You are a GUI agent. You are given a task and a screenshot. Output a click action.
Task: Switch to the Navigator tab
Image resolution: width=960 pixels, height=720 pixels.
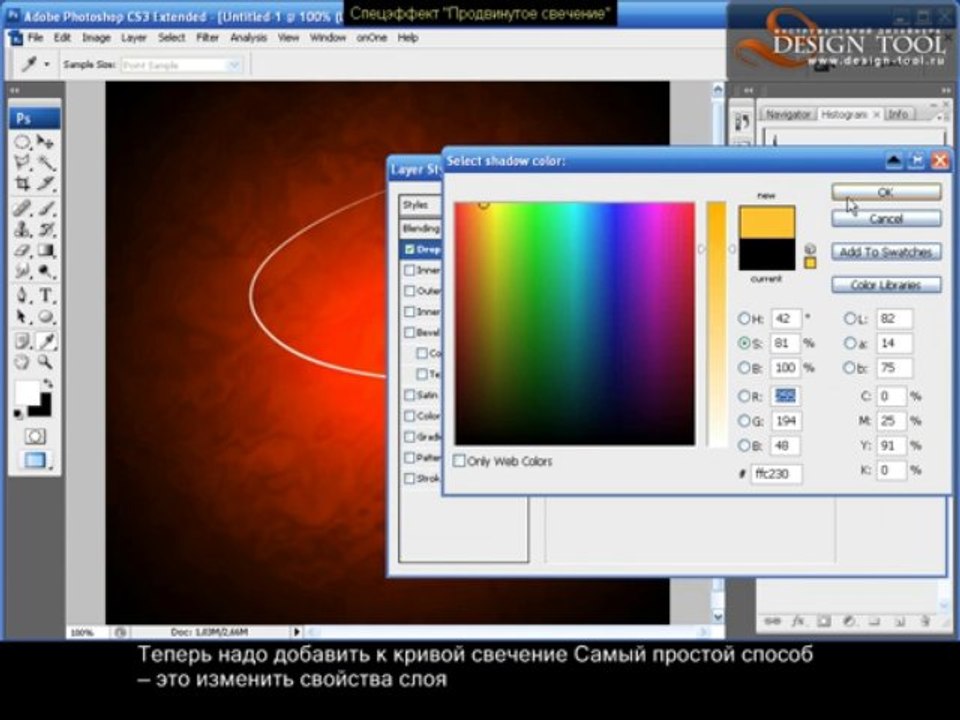[x=788, y=114]
